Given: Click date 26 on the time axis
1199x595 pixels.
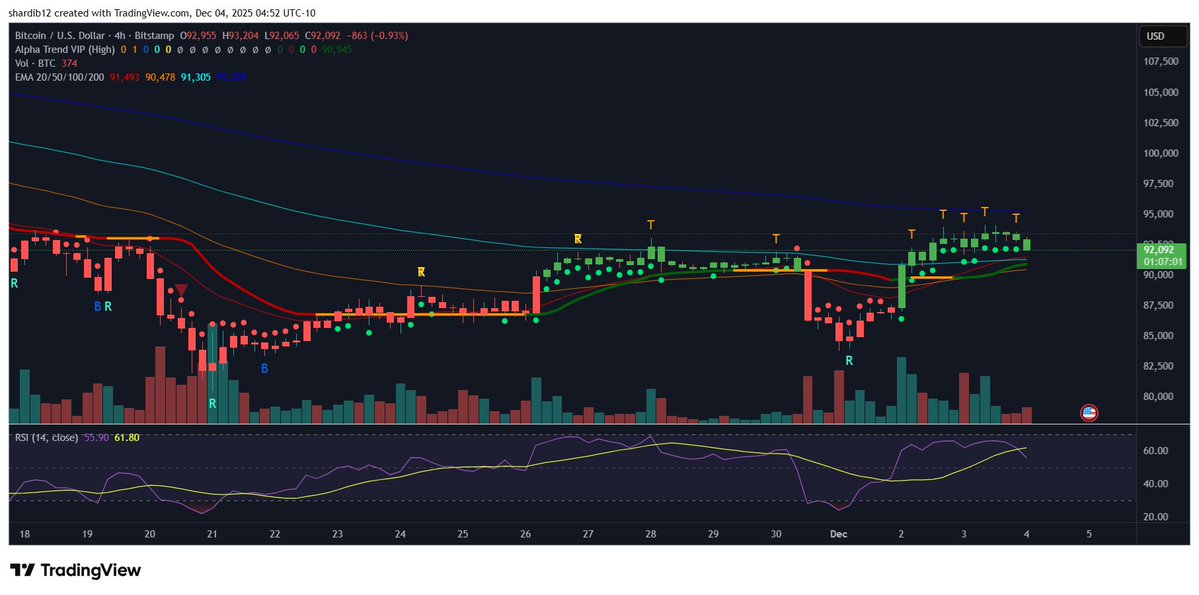Looking at the screenshot, I should coord(526,533).
